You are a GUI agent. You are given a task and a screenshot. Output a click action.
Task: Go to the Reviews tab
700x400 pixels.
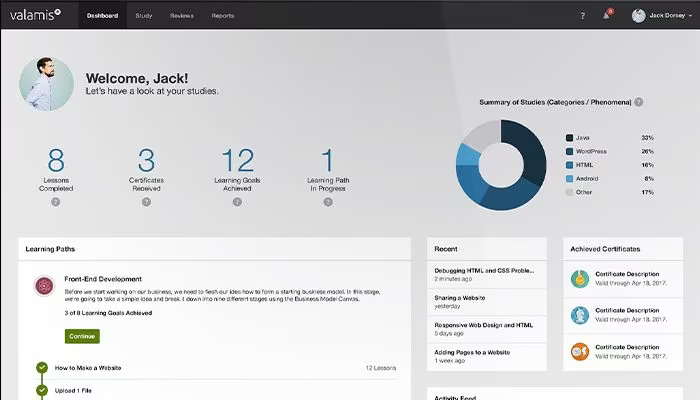coord(182,16)
